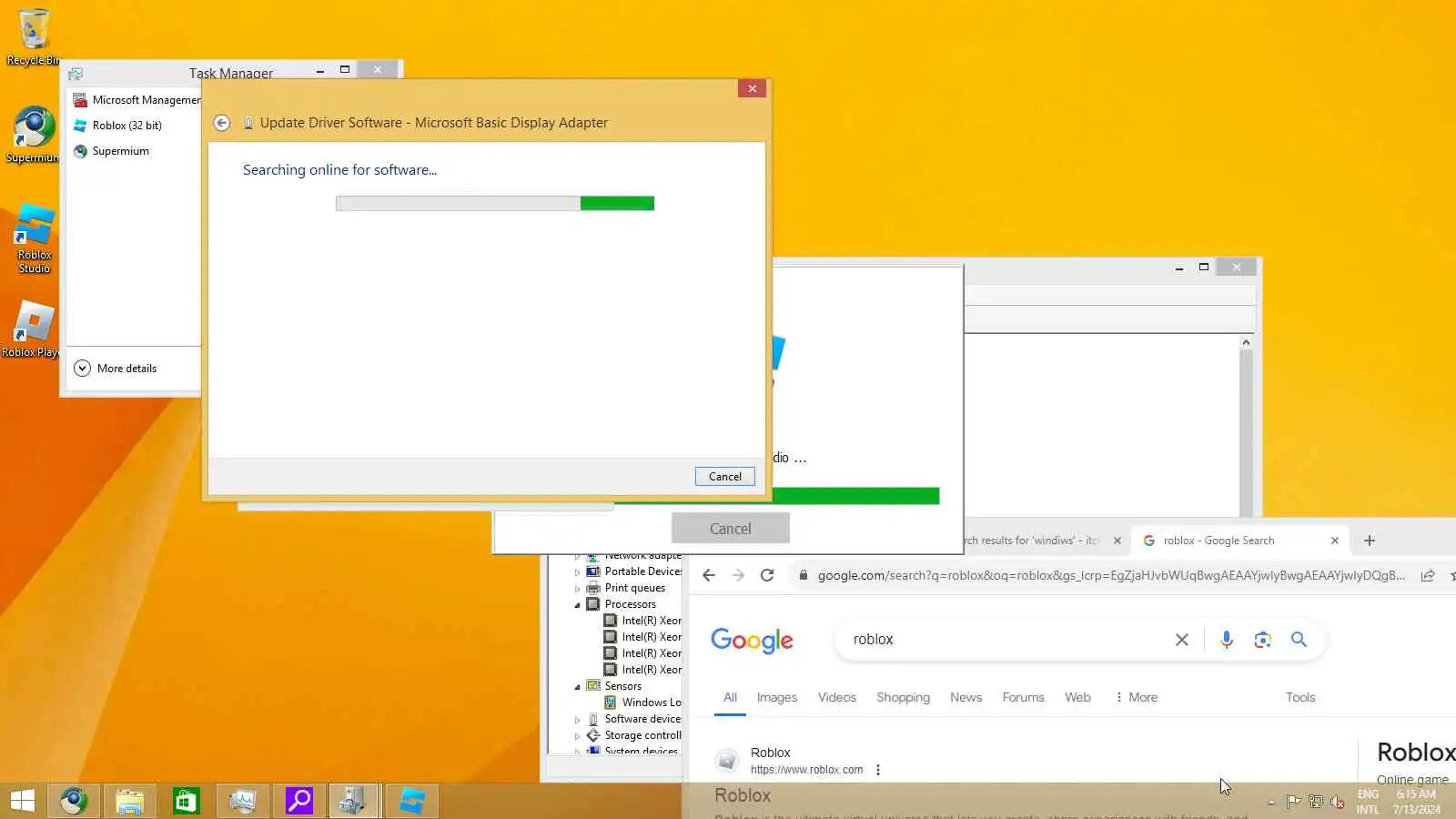Expand the Storage controllers node
The height and width of the screenshot is (819, 1456).
[577, 736]
